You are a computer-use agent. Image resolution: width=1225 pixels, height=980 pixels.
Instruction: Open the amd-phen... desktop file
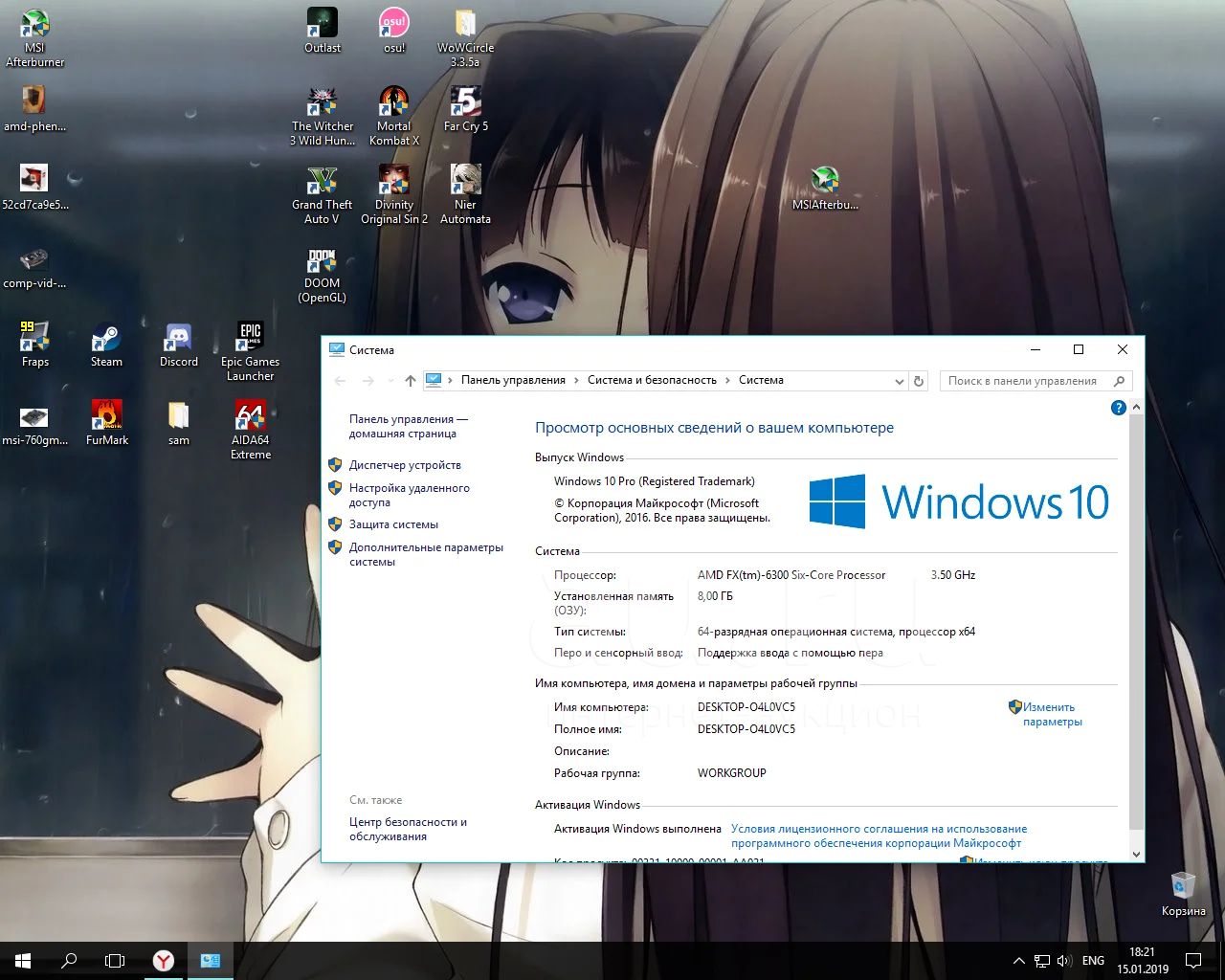click(34, 108)
